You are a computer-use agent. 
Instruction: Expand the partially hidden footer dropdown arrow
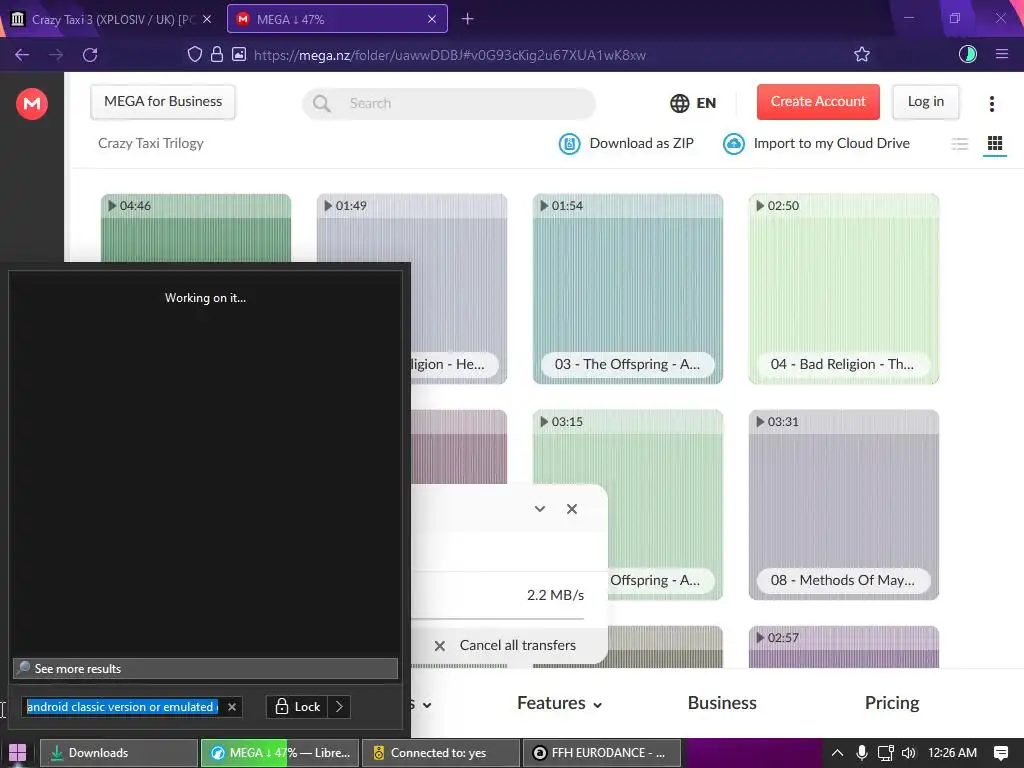click(426, 705)
